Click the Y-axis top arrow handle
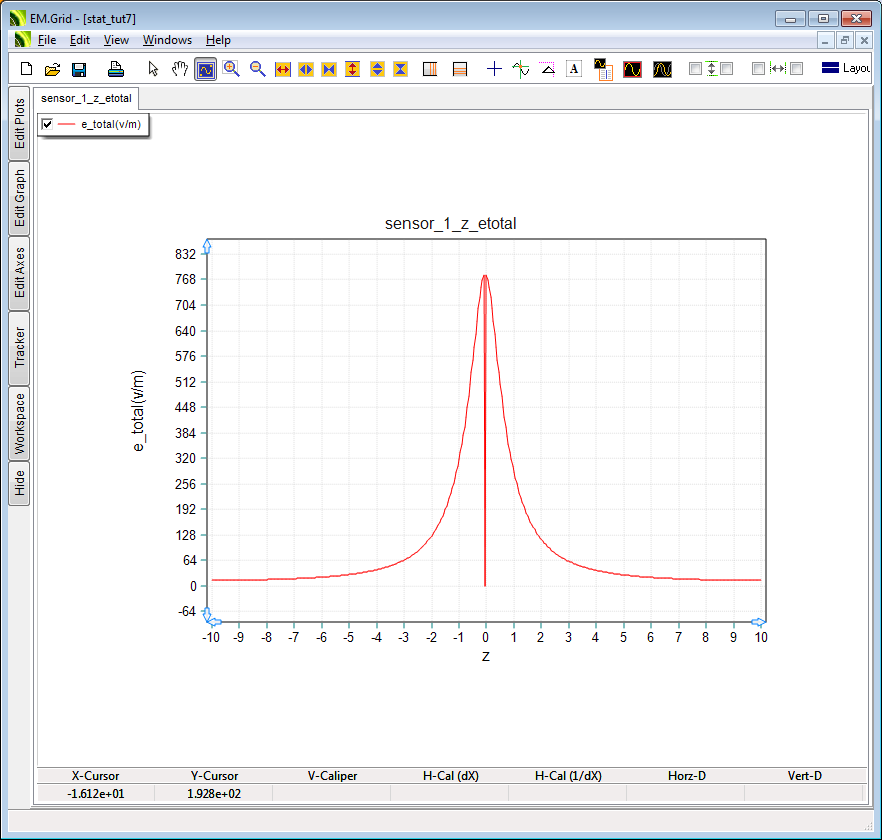This screenshot has width=882, height=840. [207, 245]
